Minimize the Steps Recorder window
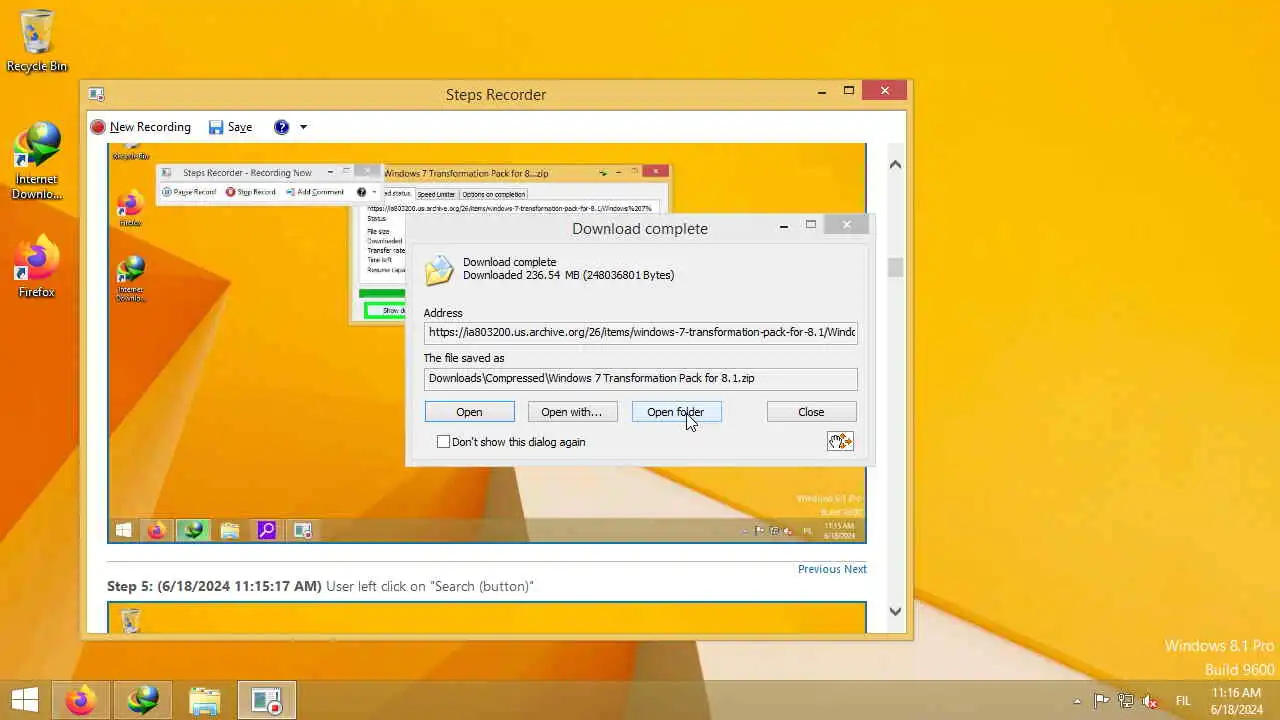Image resolution: width=1280 pixels, height=720 pixels. (822, 91)
